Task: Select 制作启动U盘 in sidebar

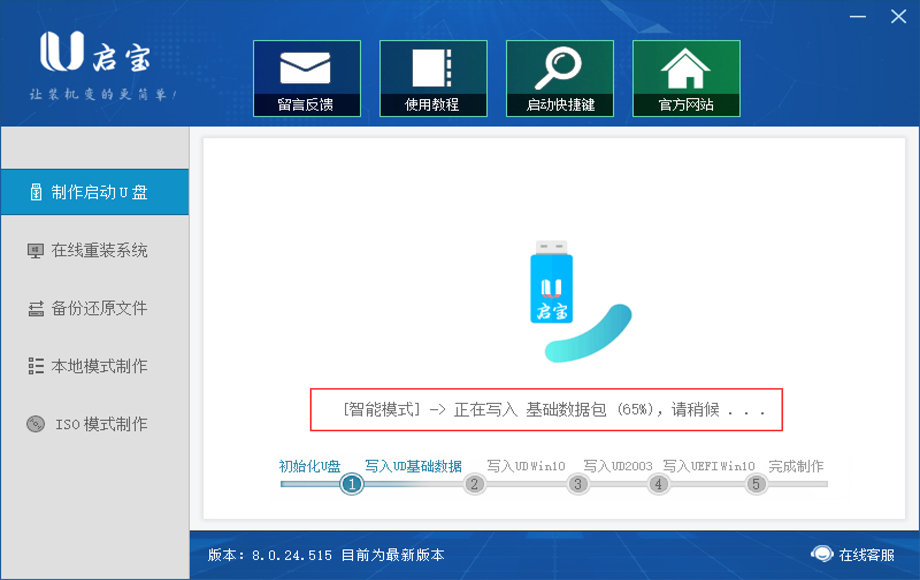Action: 94,192
